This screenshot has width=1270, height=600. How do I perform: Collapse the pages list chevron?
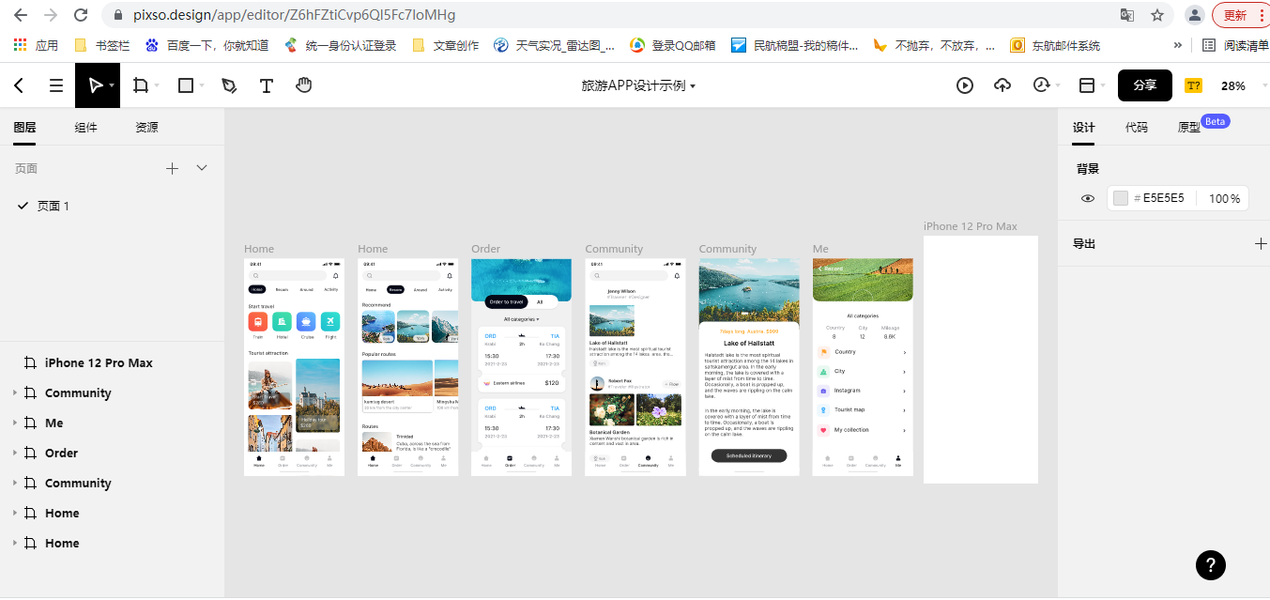point(202,168)
